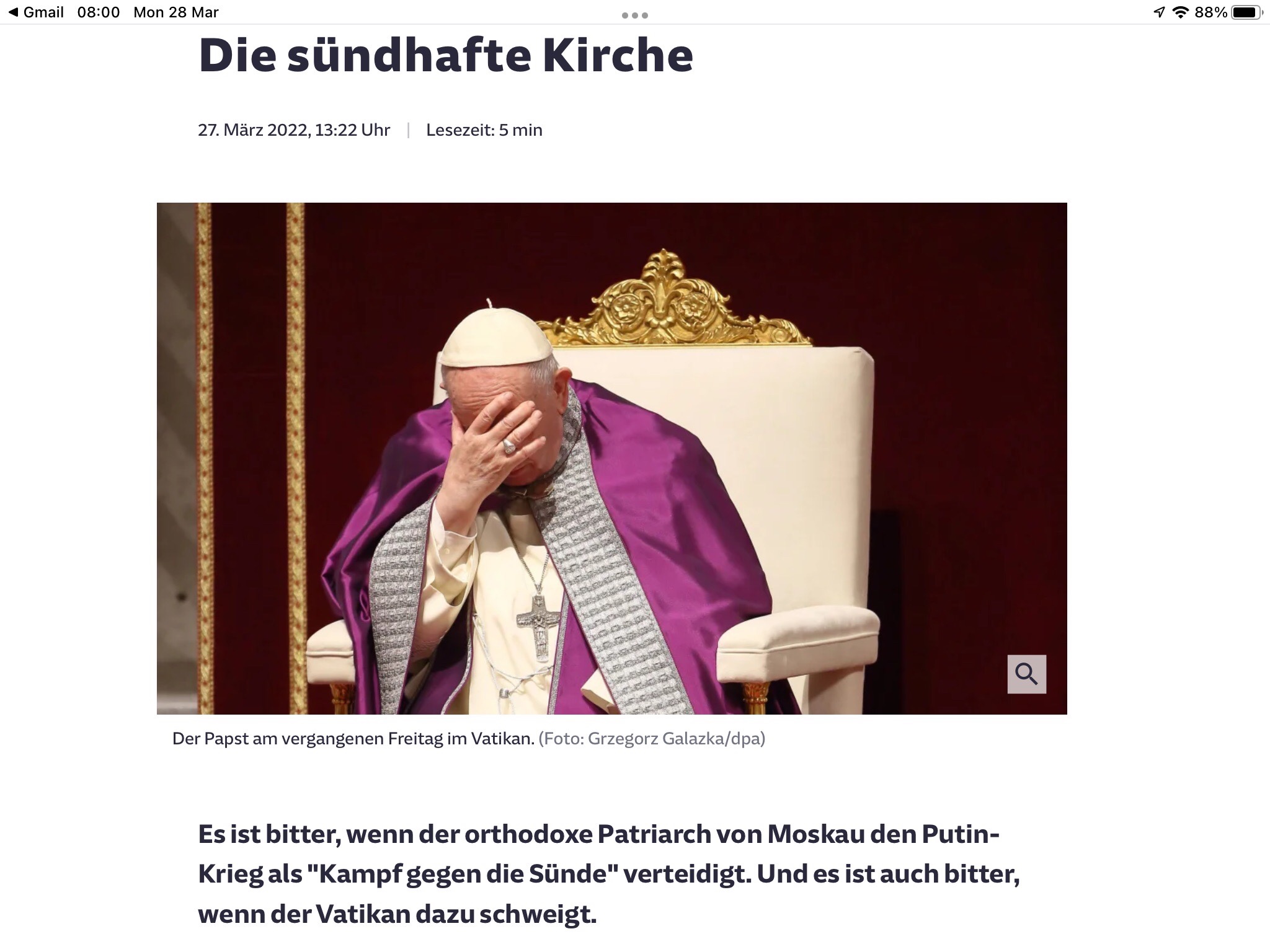Tap the Wi-Fi status icon

1181,12
